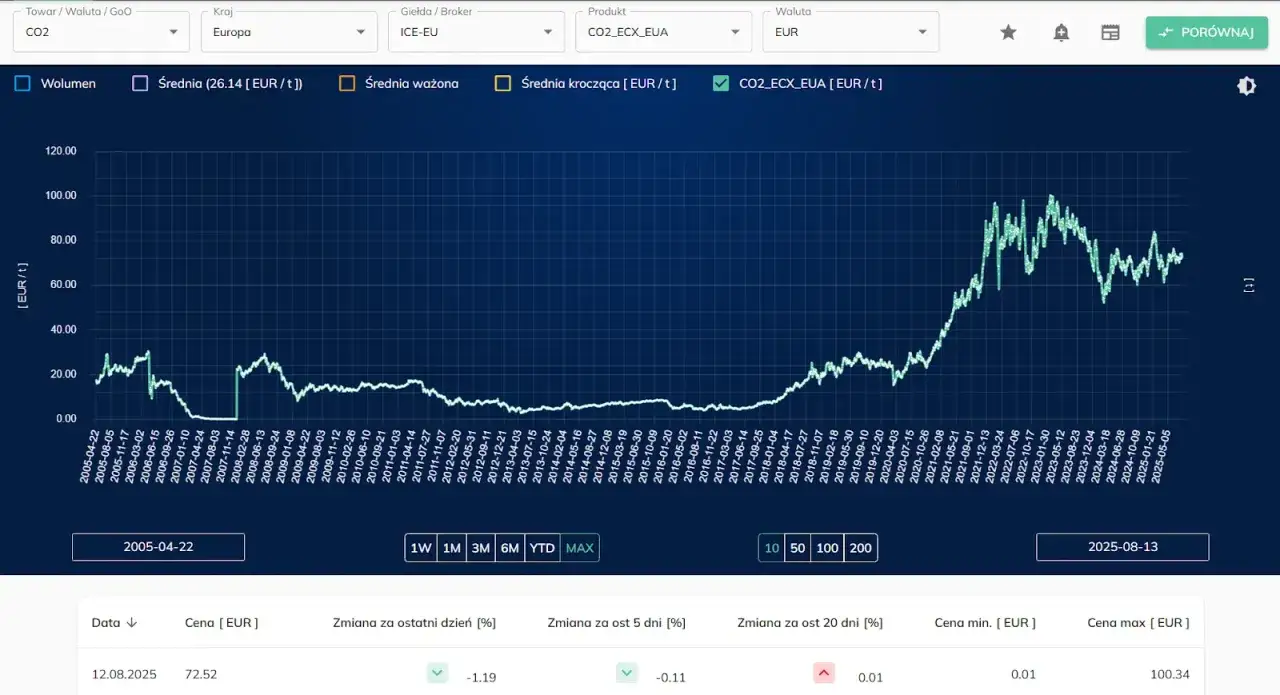Click the start date field 2005-04-22
The image size is (1280, 695).
(158, 547)
